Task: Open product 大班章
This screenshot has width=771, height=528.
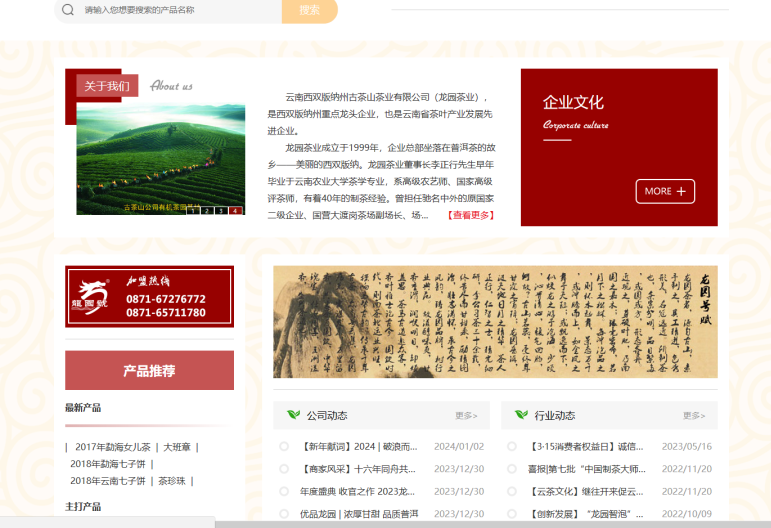Action: tap(177, 447)
